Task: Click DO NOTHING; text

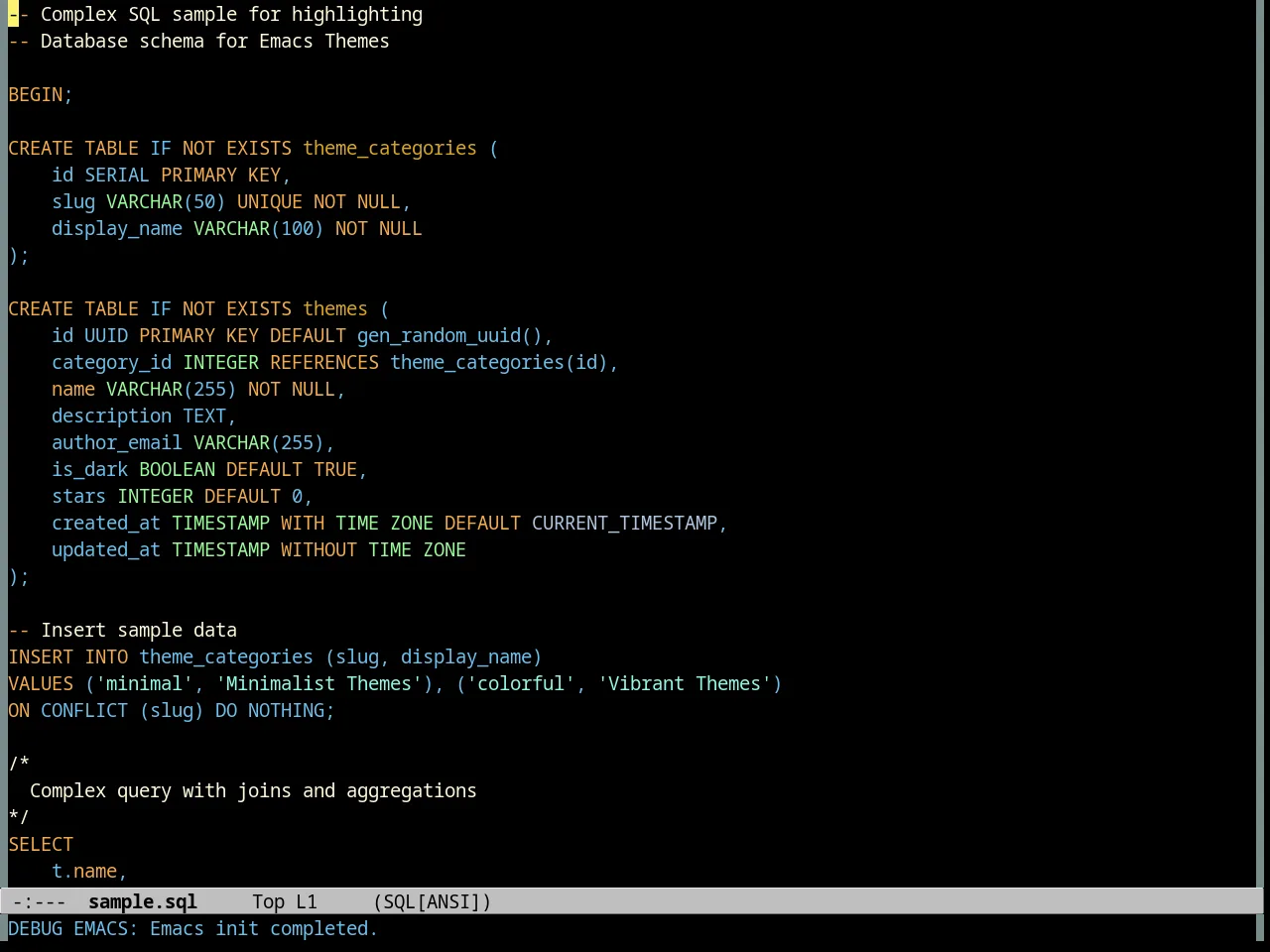Action: tap(275, 710)
